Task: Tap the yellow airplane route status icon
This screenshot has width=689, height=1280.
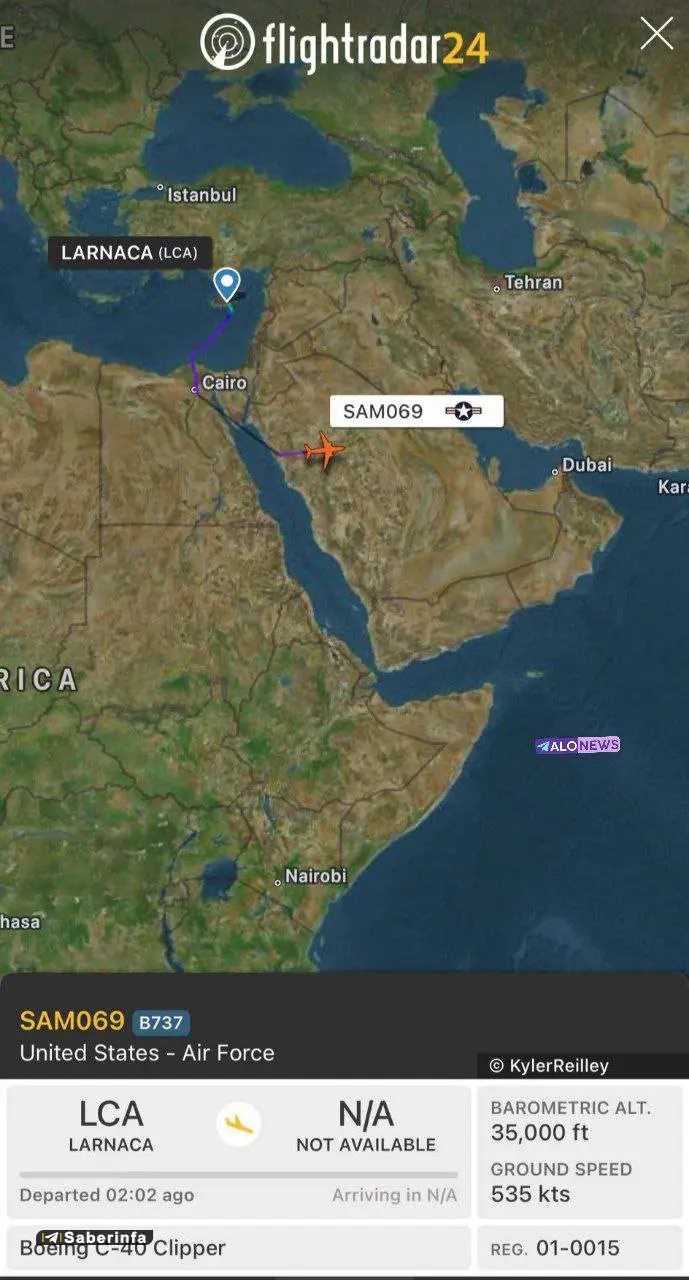Action: tap(239, 1125)
